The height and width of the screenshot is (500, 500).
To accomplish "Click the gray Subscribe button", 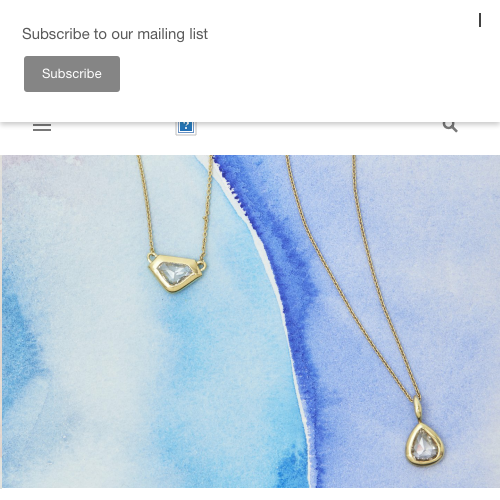I will (x=72, y=74).
